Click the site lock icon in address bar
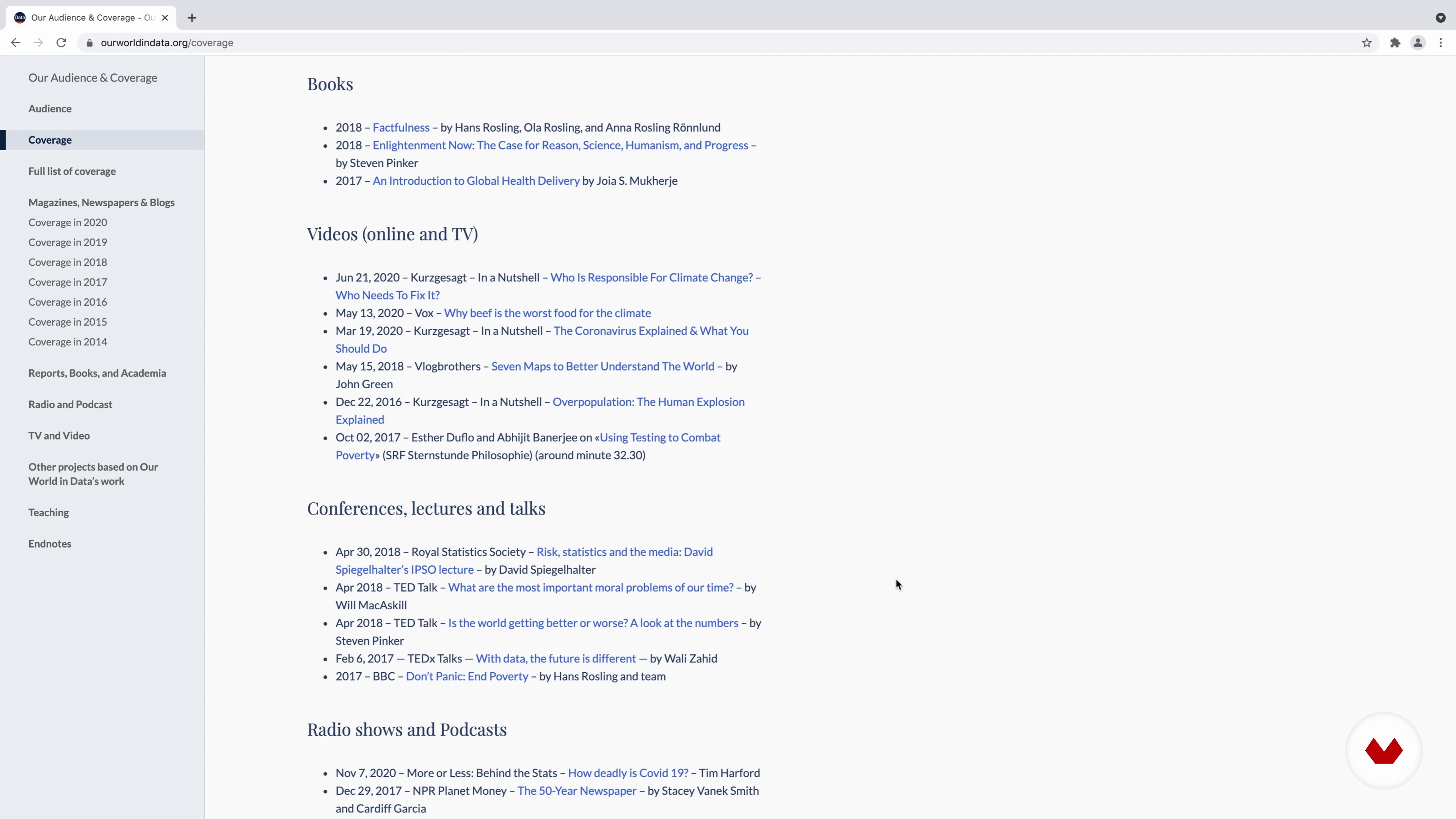1456x819 pixels. 89,42
